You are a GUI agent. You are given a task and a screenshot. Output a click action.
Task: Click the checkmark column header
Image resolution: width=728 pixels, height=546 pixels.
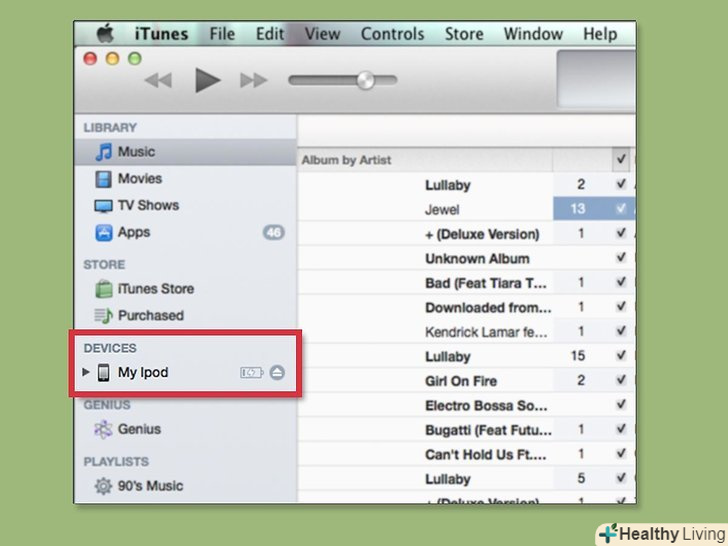[x=621, y=160]
